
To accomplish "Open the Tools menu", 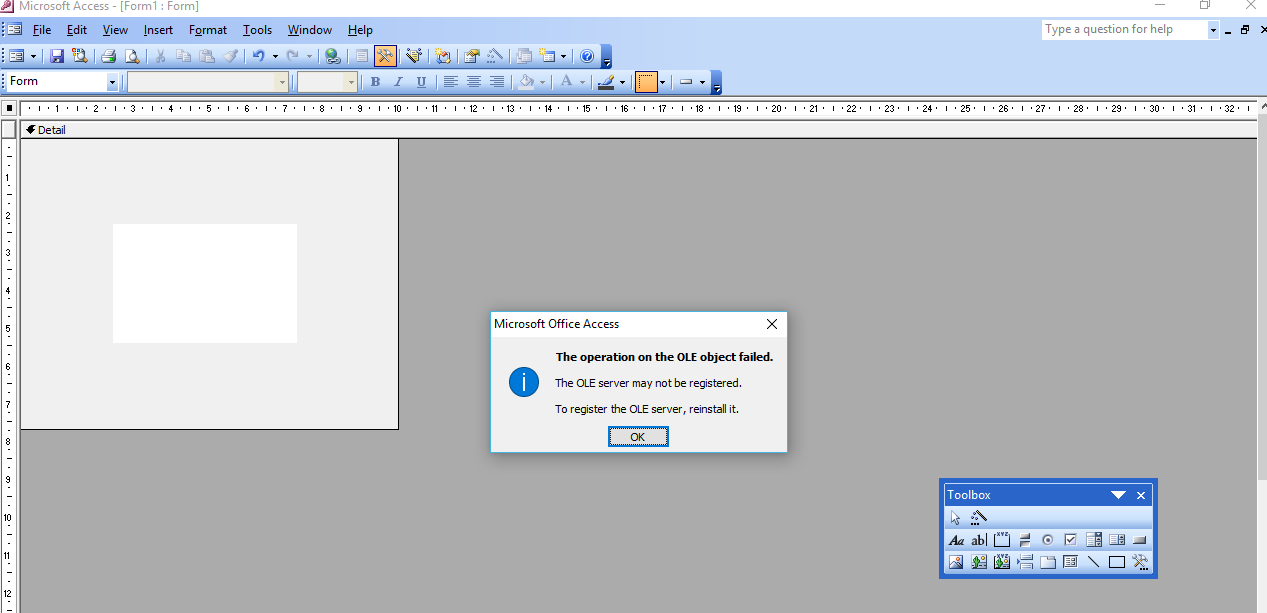I will click(x=257, y=30).
